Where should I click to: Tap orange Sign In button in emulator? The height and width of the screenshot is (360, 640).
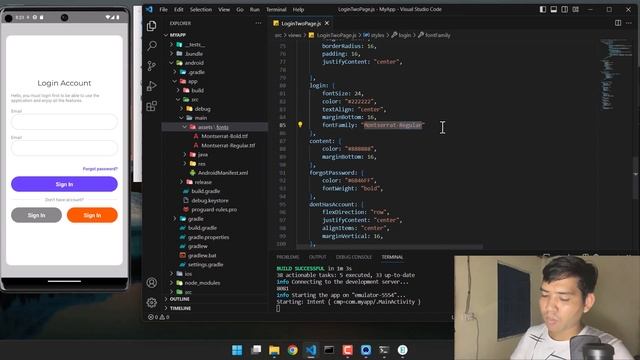tap(92, 215)
